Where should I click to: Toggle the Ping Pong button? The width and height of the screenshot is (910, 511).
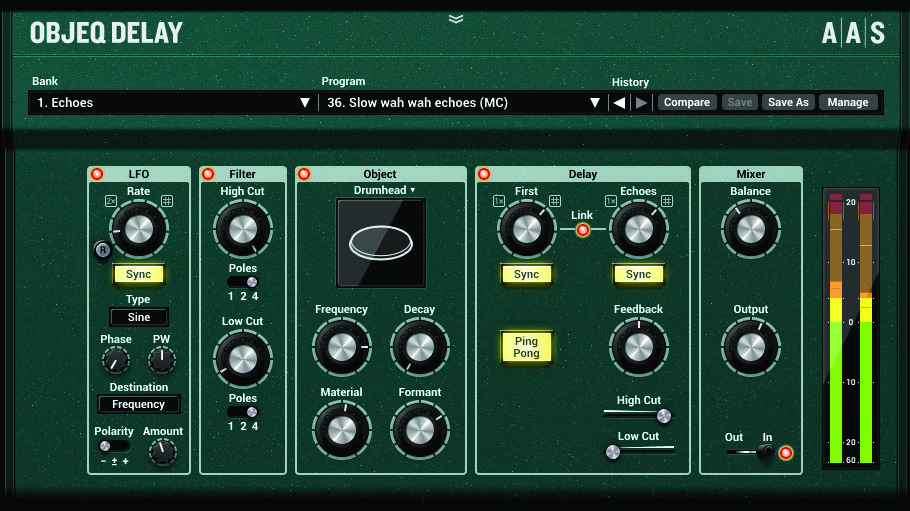[526, 347]
